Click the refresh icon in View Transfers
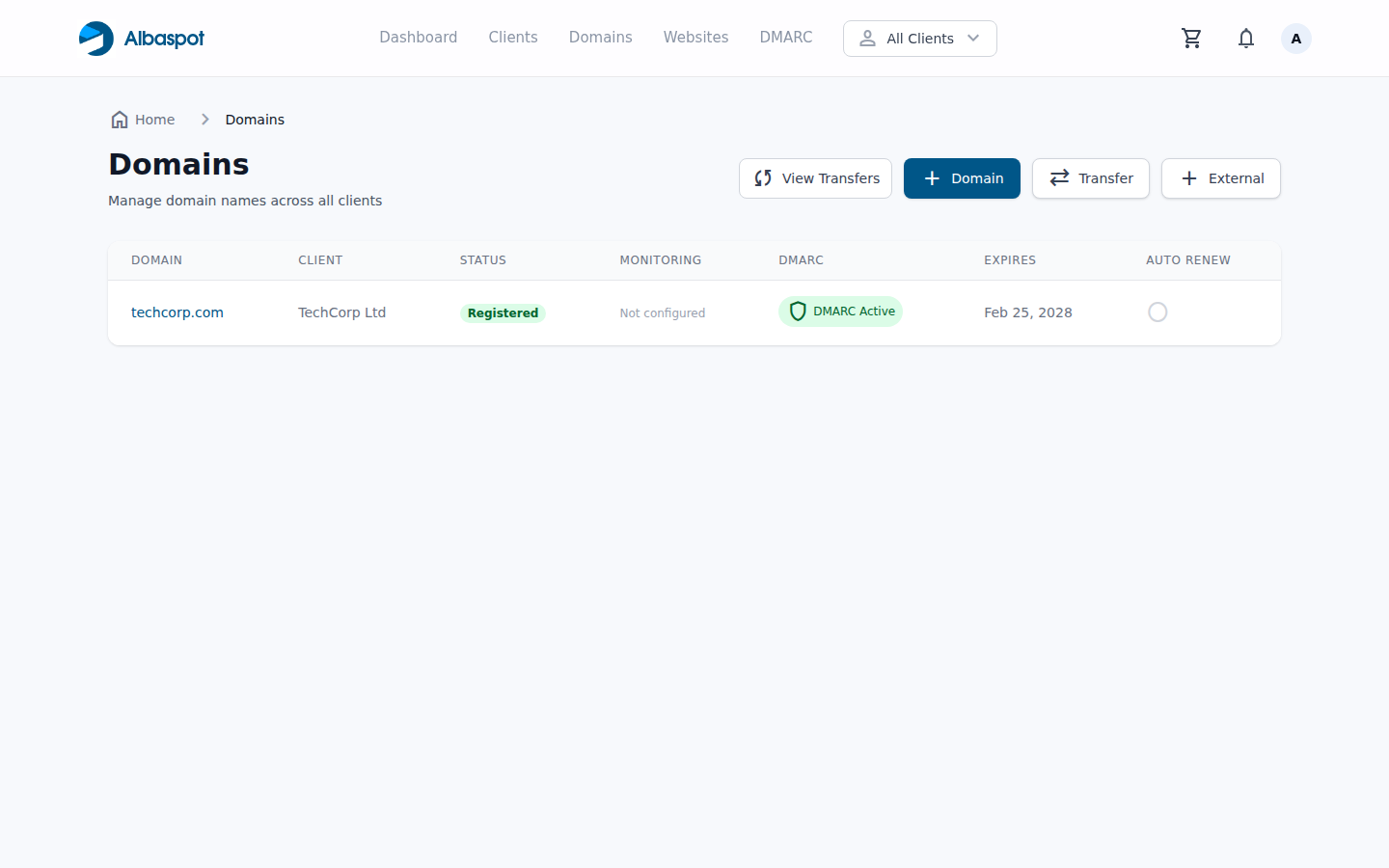 click(762, 178)
